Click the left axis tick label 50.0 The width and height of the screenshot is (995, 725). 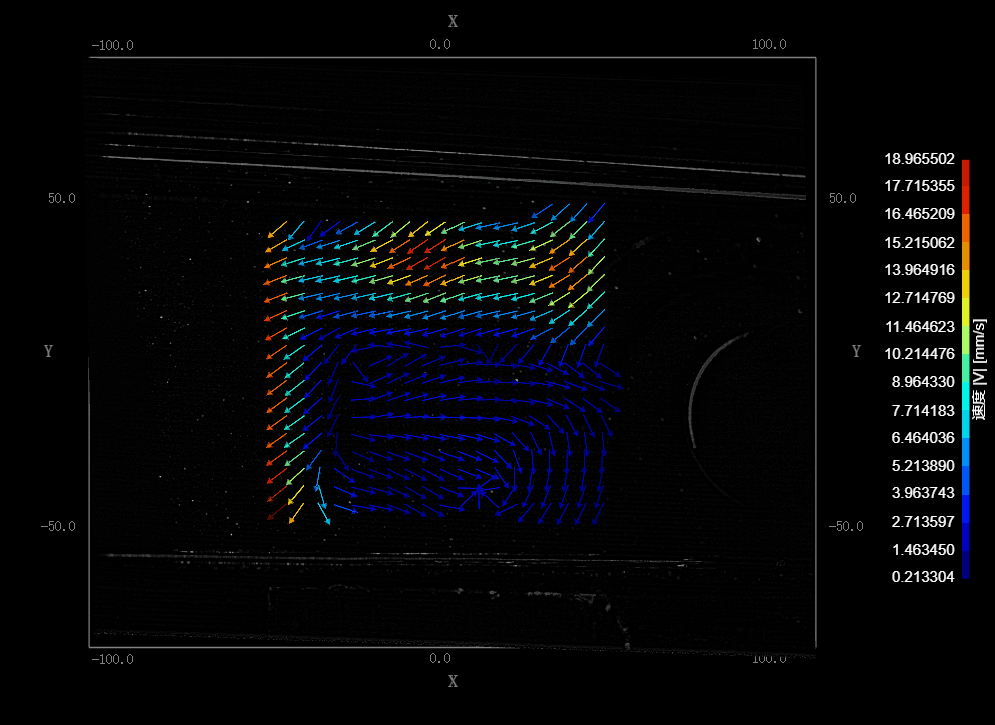(62, 198)
